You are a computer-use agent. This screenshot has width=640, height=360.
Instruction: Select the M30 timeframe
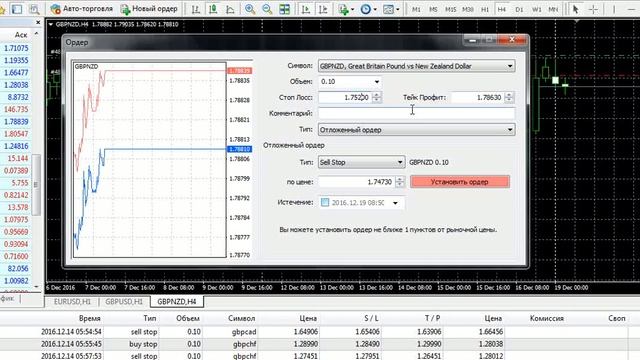pos(468,9)
